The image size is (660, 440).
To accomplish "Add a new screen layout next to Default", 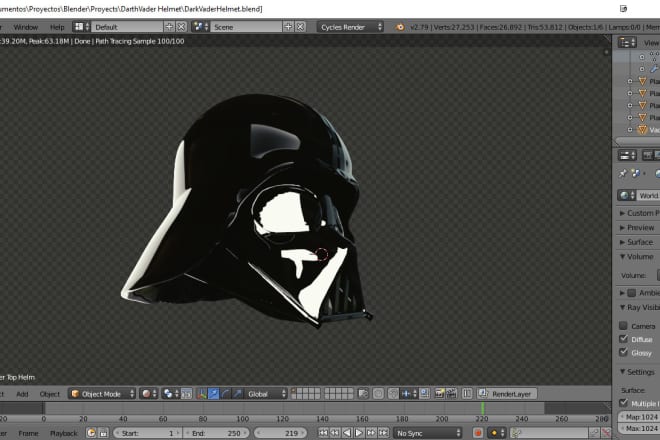I will point(169,27).
